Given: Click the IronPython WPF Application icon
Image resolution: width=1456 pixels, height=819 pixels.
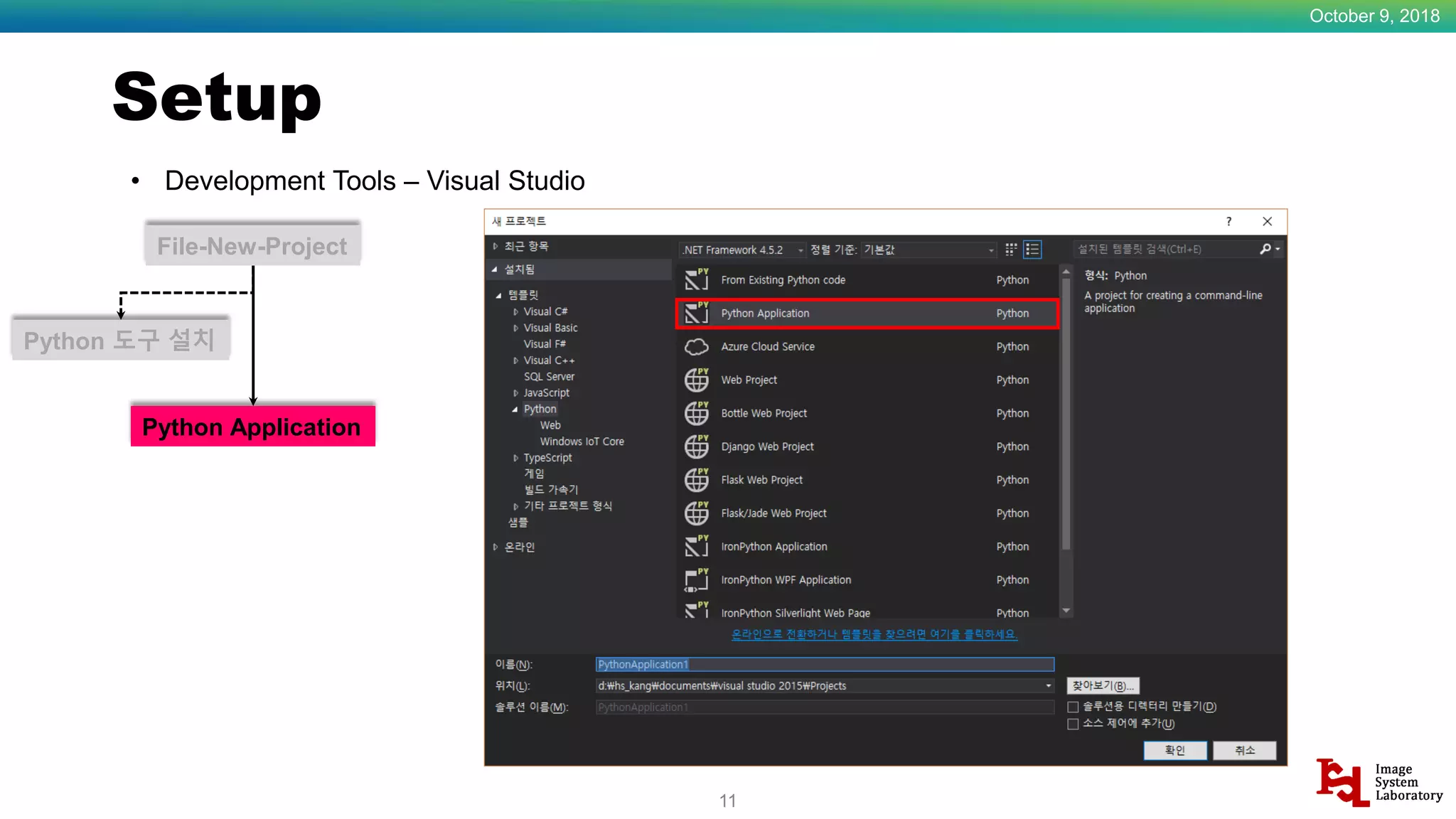Looking at the screenshot, I should coord(697,579).
